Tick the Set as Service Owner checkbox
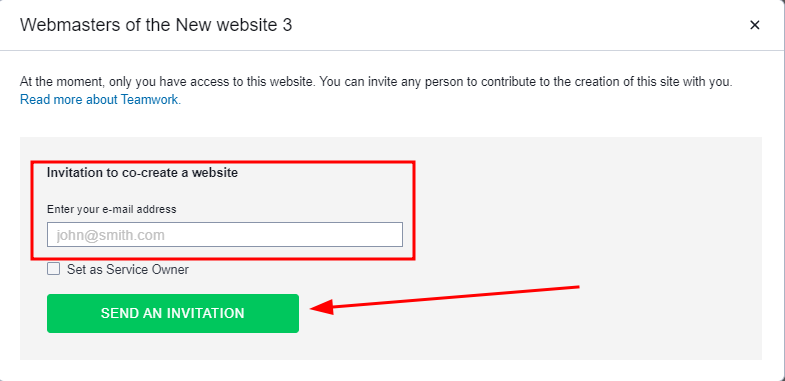785x381 pixels. pyautogui.click(x=53, y=269)
